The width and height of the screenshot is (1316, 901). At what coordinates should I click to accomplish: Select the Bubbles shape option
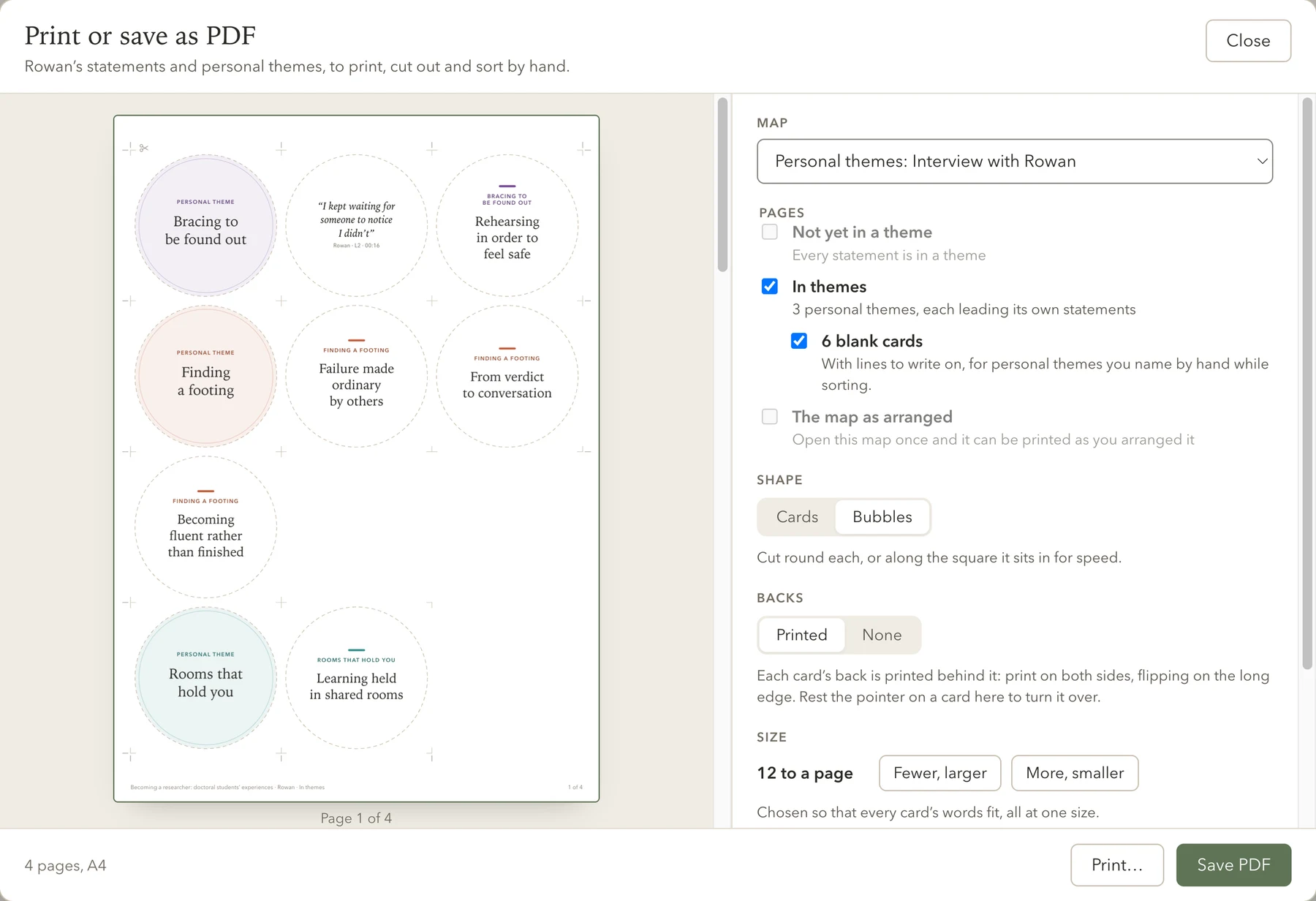(x=882, y=517)
